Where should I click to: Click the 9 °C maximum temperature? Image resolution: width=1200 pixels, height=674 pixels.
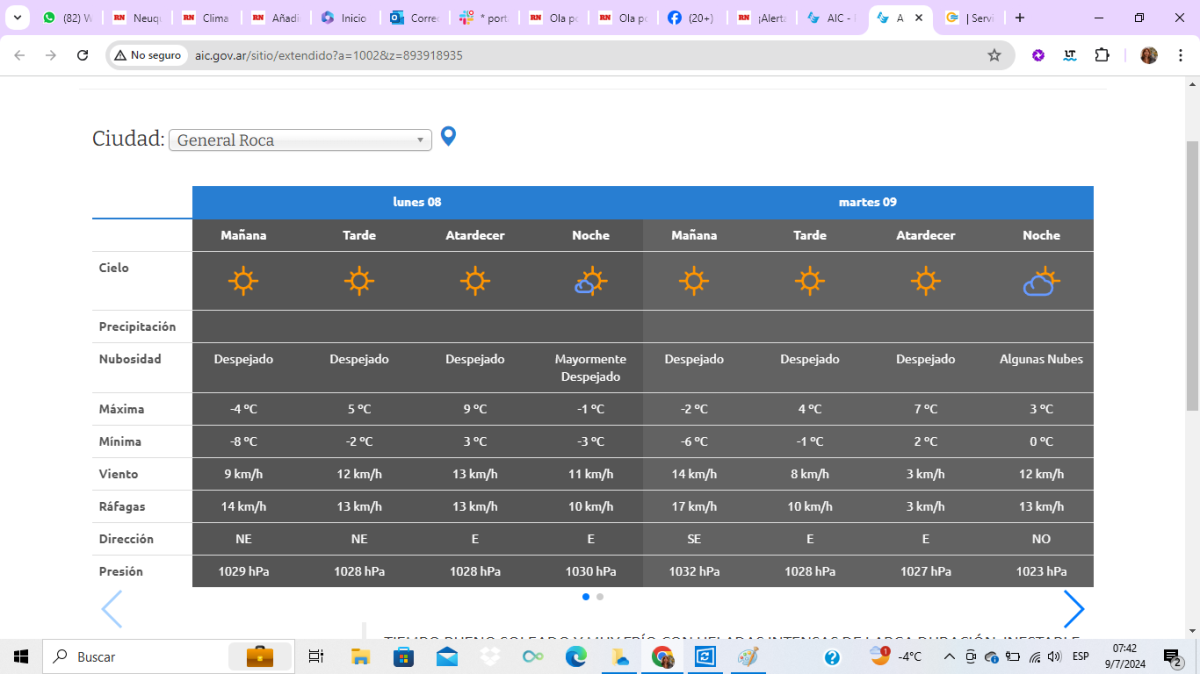[x=475, y=409]
